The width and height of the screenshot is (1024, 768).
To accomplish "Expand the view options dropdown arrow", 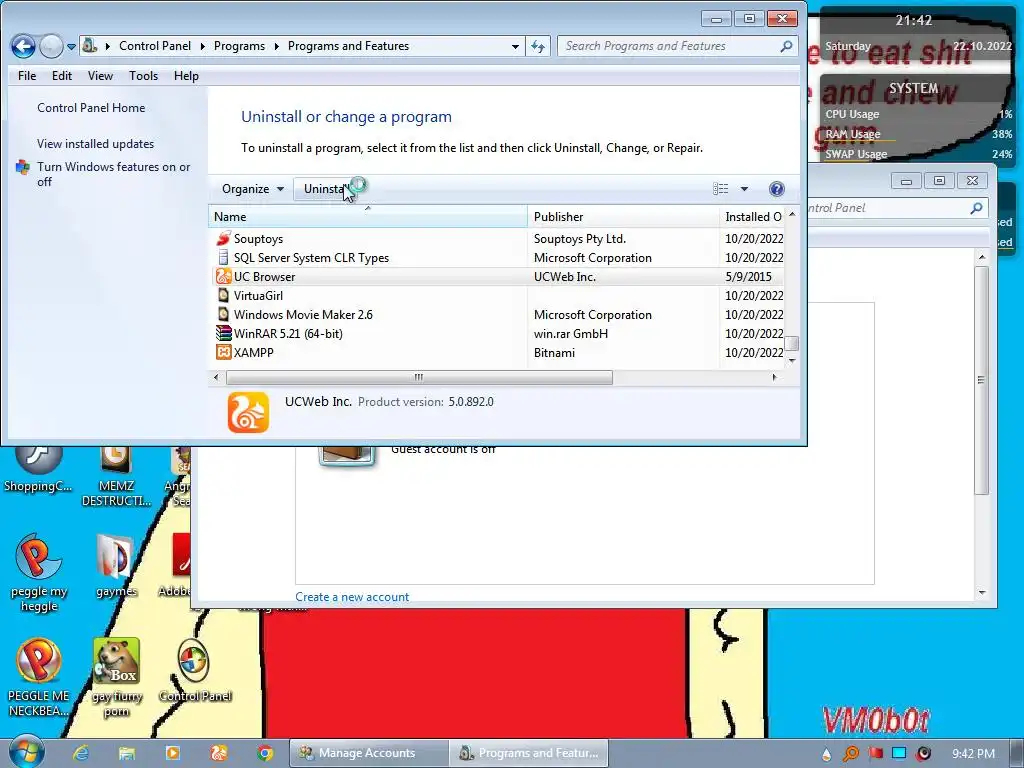I will (x=744, y=189).
